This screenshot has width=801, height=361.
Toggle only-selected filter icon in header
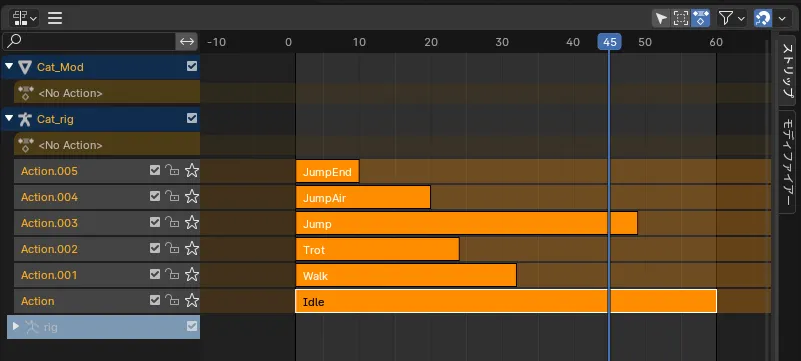tap(700, 19)
